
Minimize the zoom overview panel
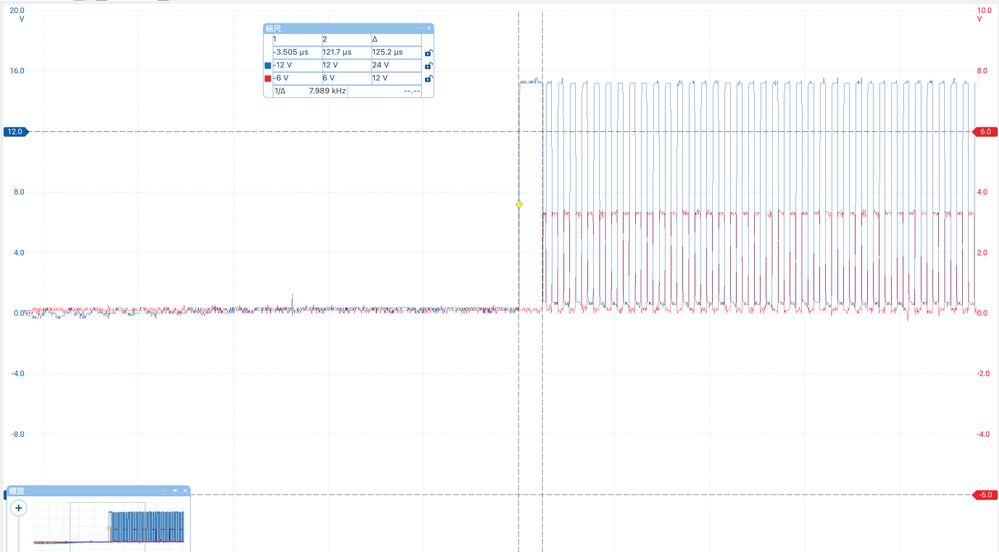[166, 491]
